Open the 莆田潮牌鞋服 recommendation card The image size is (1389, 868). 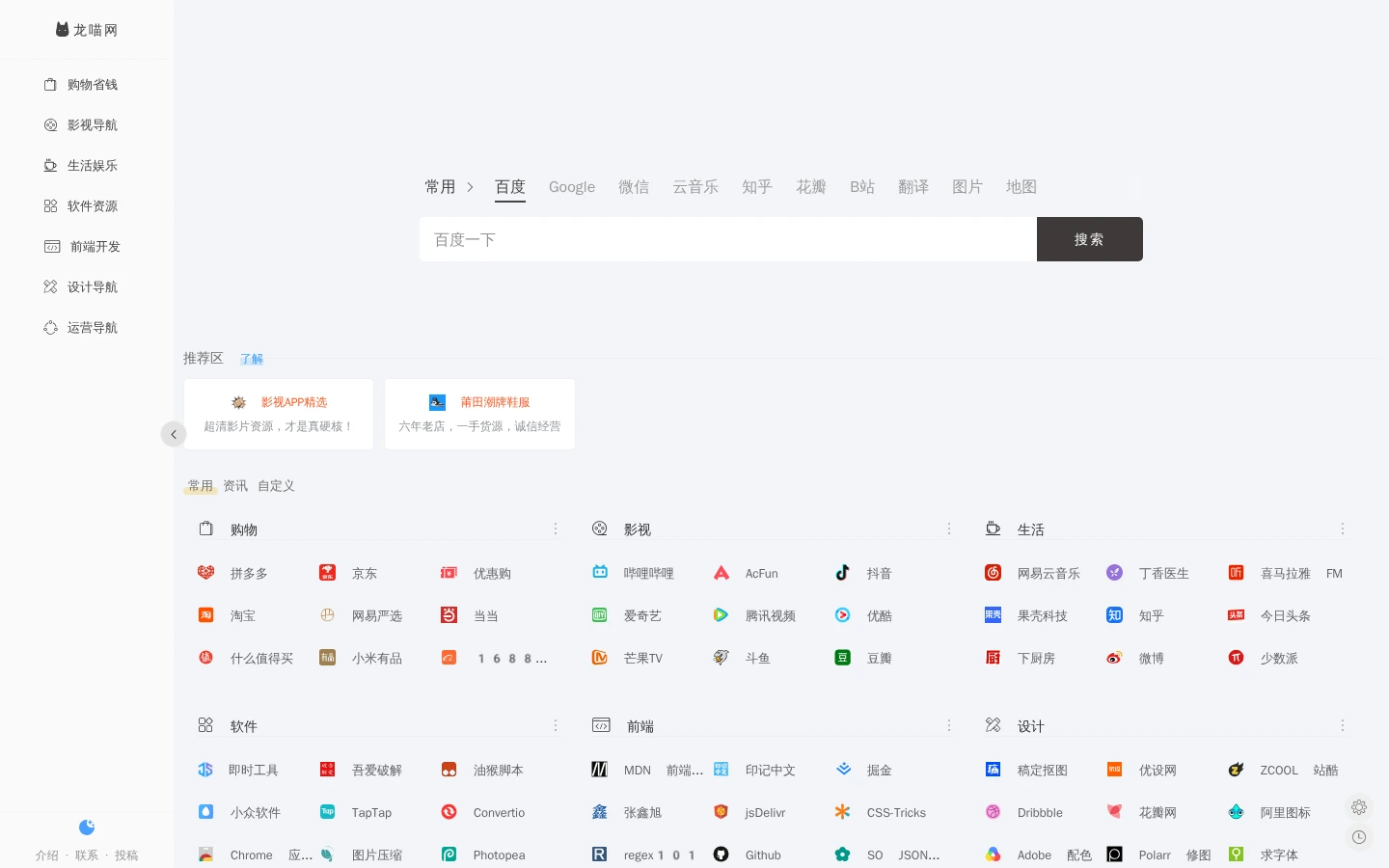[x=479, y=414]
